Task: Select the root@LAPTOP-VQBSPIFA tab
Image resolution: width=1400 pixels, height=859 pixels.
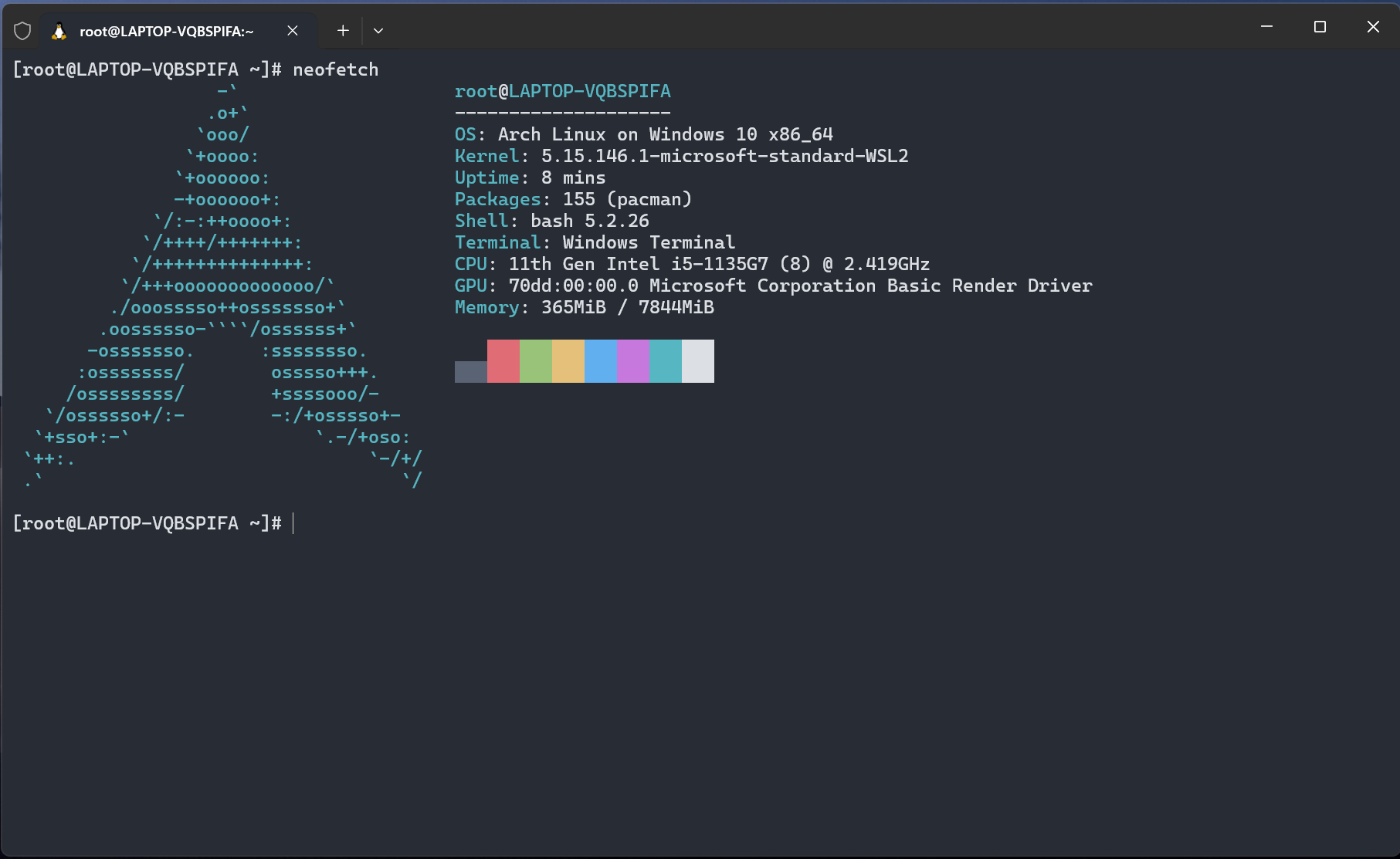Action: [x=178, y=31]
